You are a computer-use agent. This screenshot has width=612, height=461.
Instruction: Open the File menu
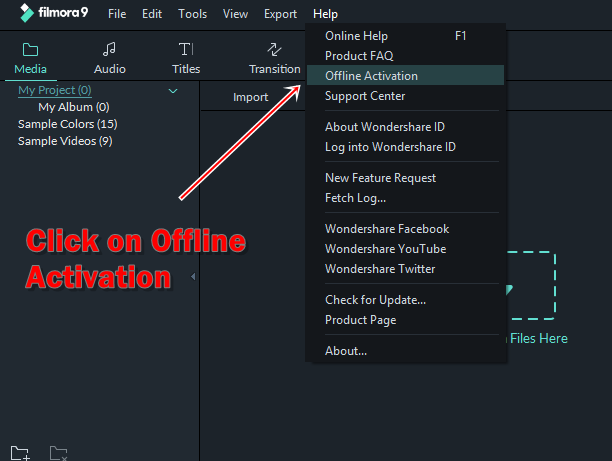coord(117,14)
